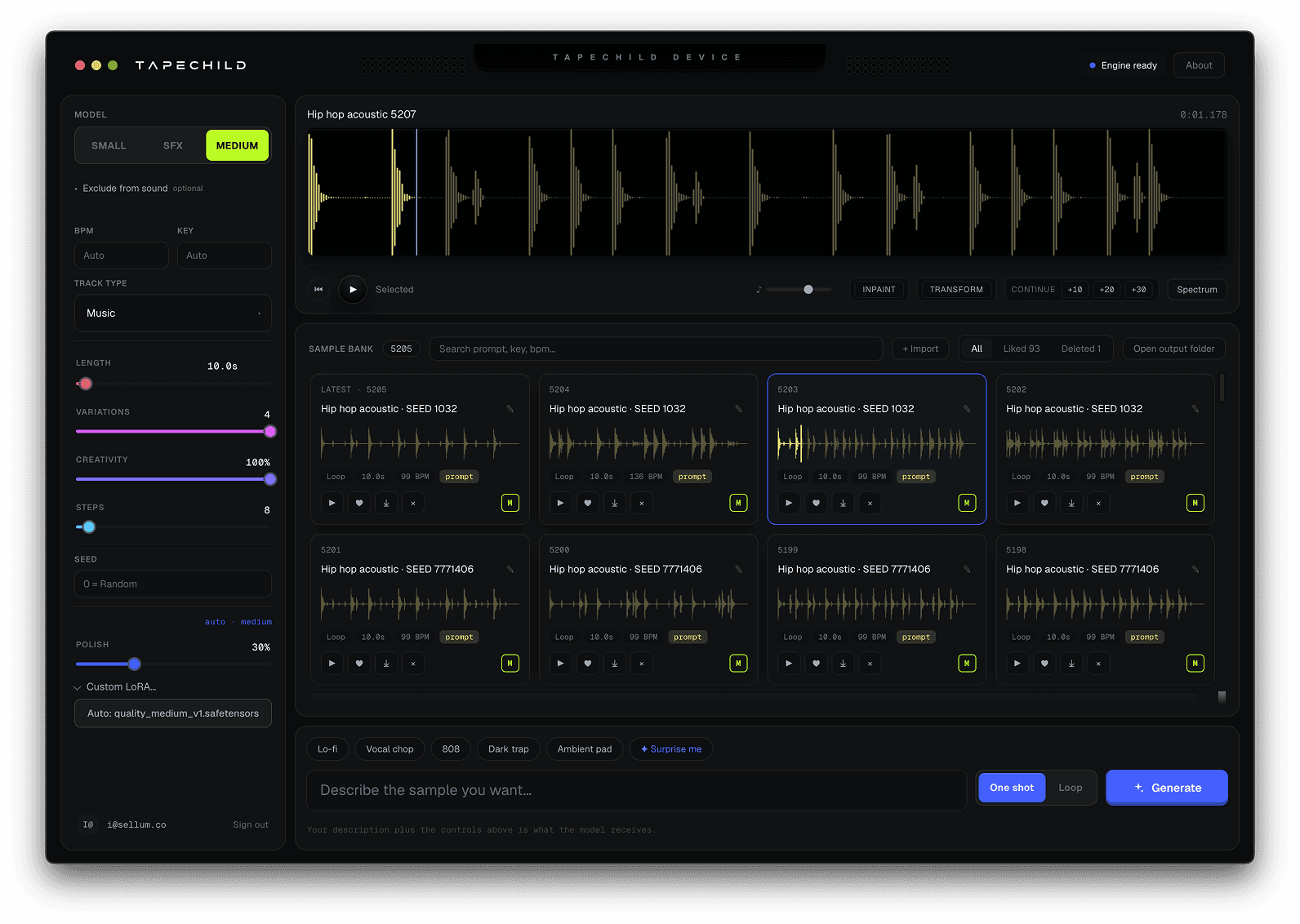Like sample 5202
The width and height of the screenshot is (1300, 924).
tap(1044, 503)
